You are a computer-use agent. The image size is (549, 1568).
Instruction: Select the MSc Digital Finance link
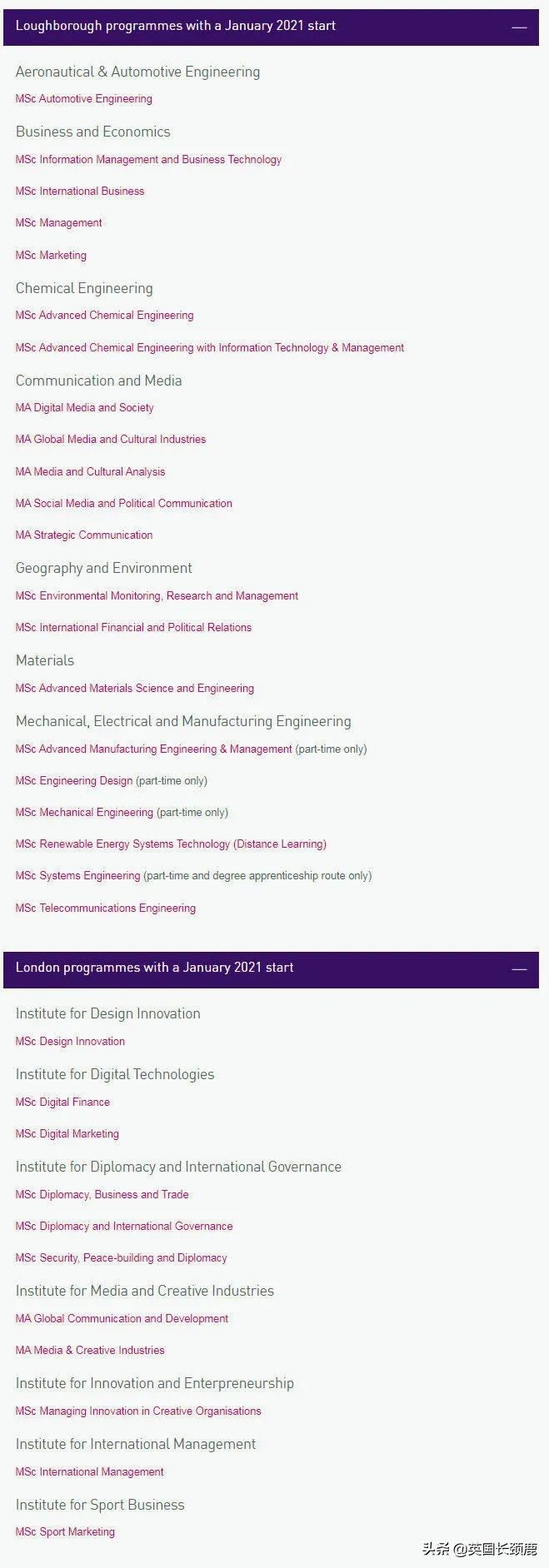(62, 1103)
